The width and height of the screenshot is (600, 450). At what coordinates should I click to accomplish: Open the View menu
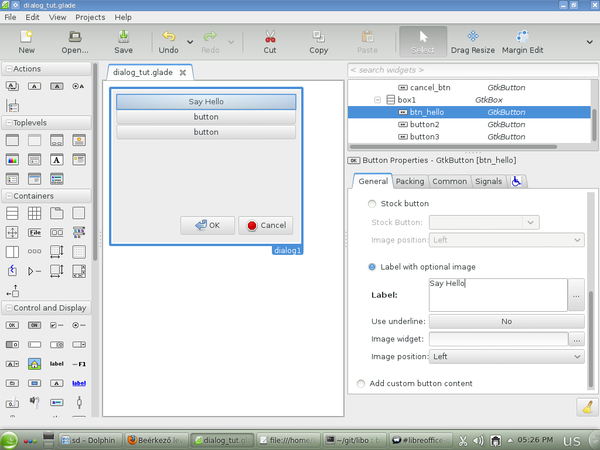coord(57,17)
